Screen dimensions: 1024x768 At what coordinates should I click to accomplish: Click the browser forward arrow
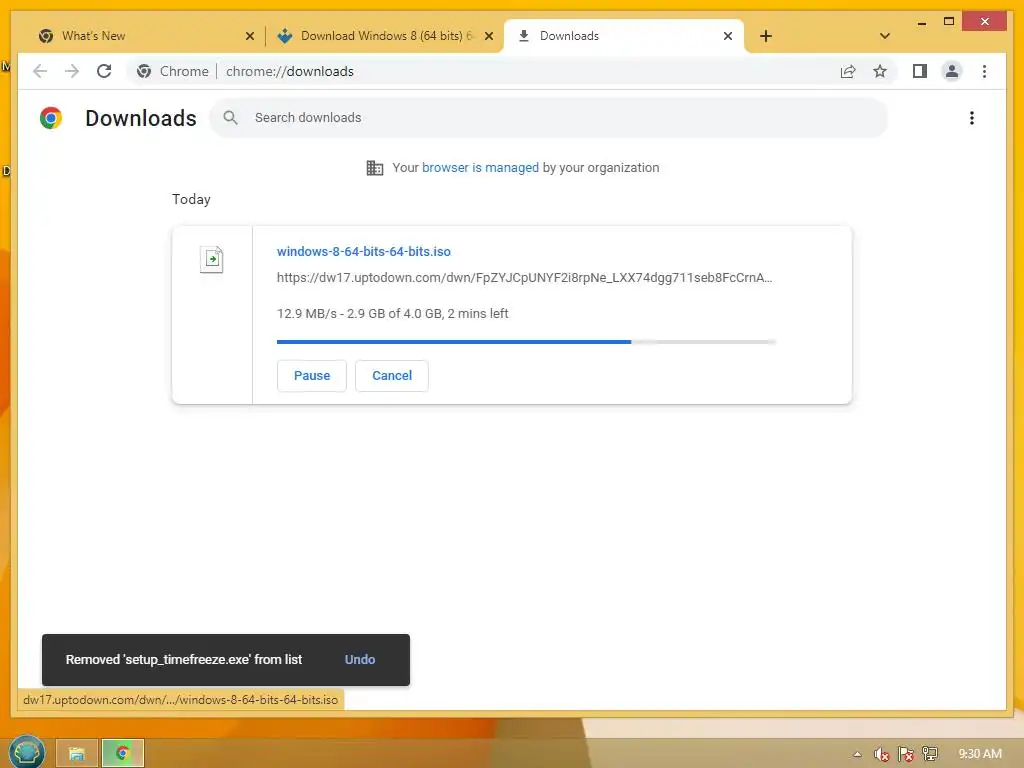click(72, 71)
